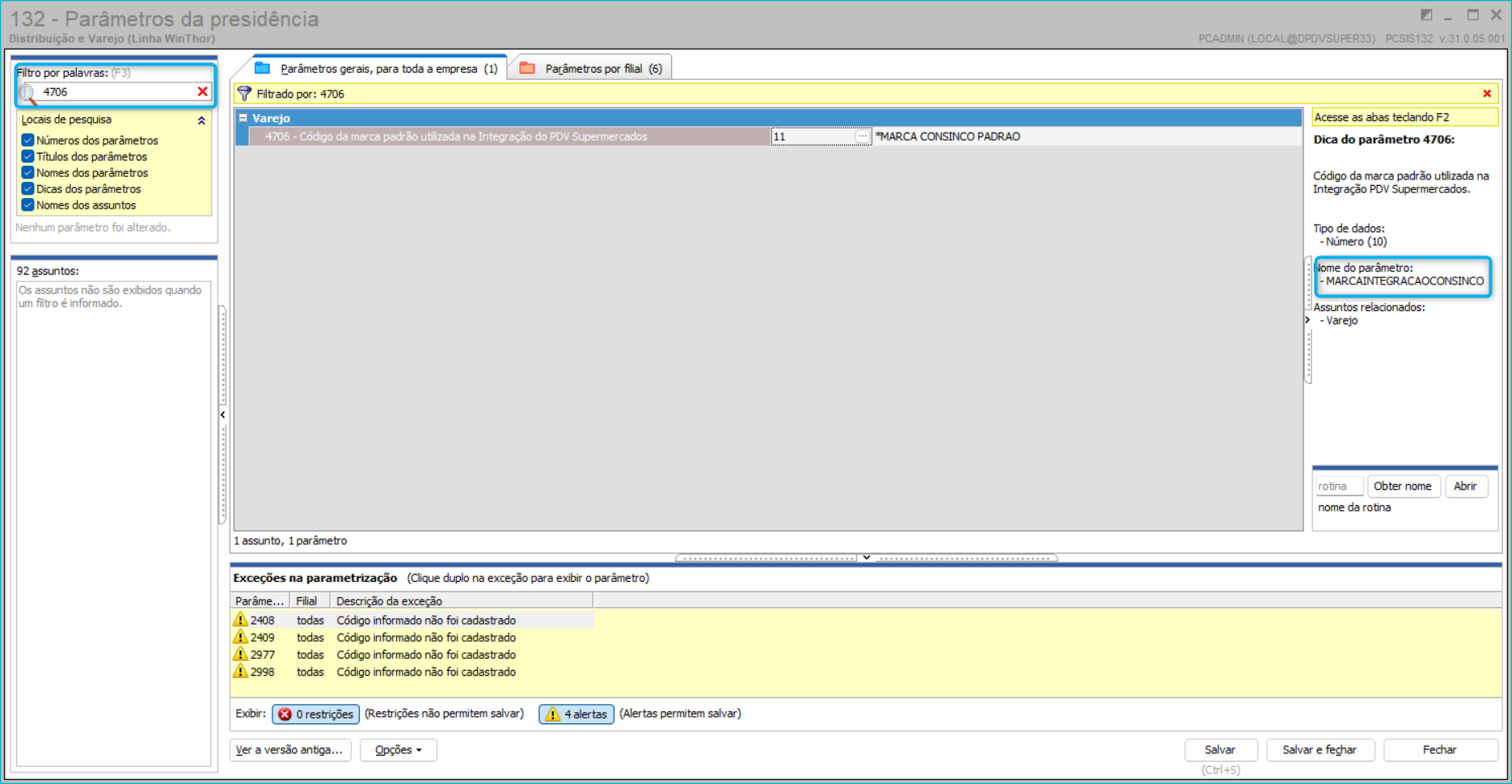Click '1 assunto, 1 parâmetro' status text
This screenshot has height=784, width=1512.
(290, 541)
